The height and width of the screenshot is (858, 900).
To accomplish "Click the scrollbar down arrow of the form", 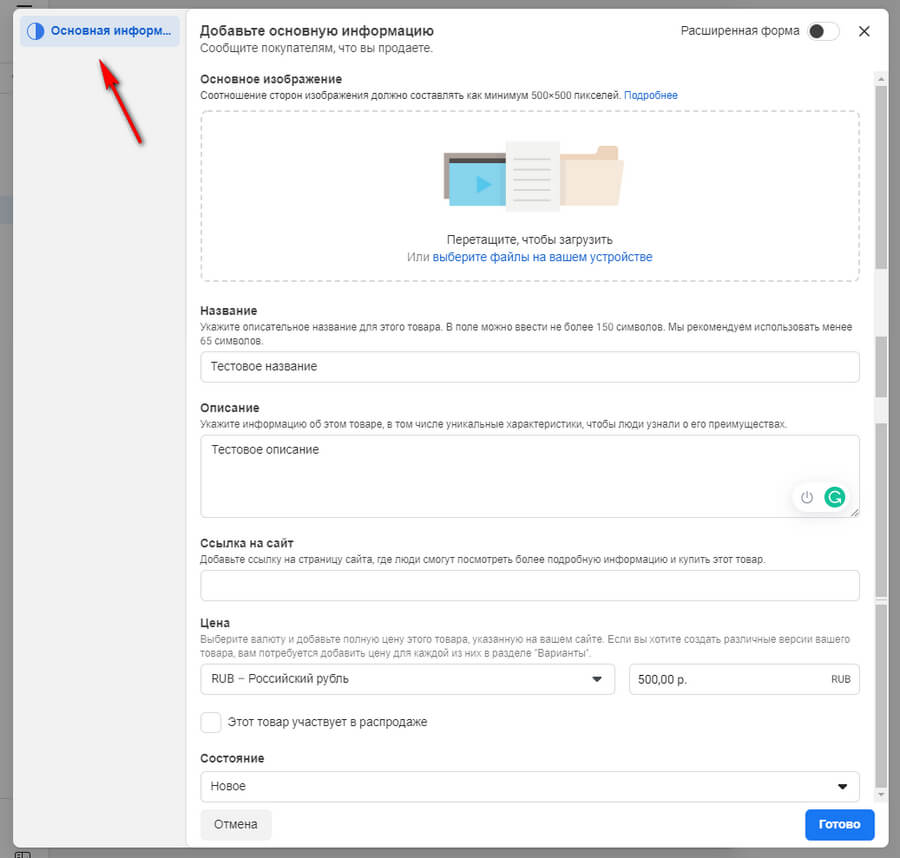I will coord(880,794).
